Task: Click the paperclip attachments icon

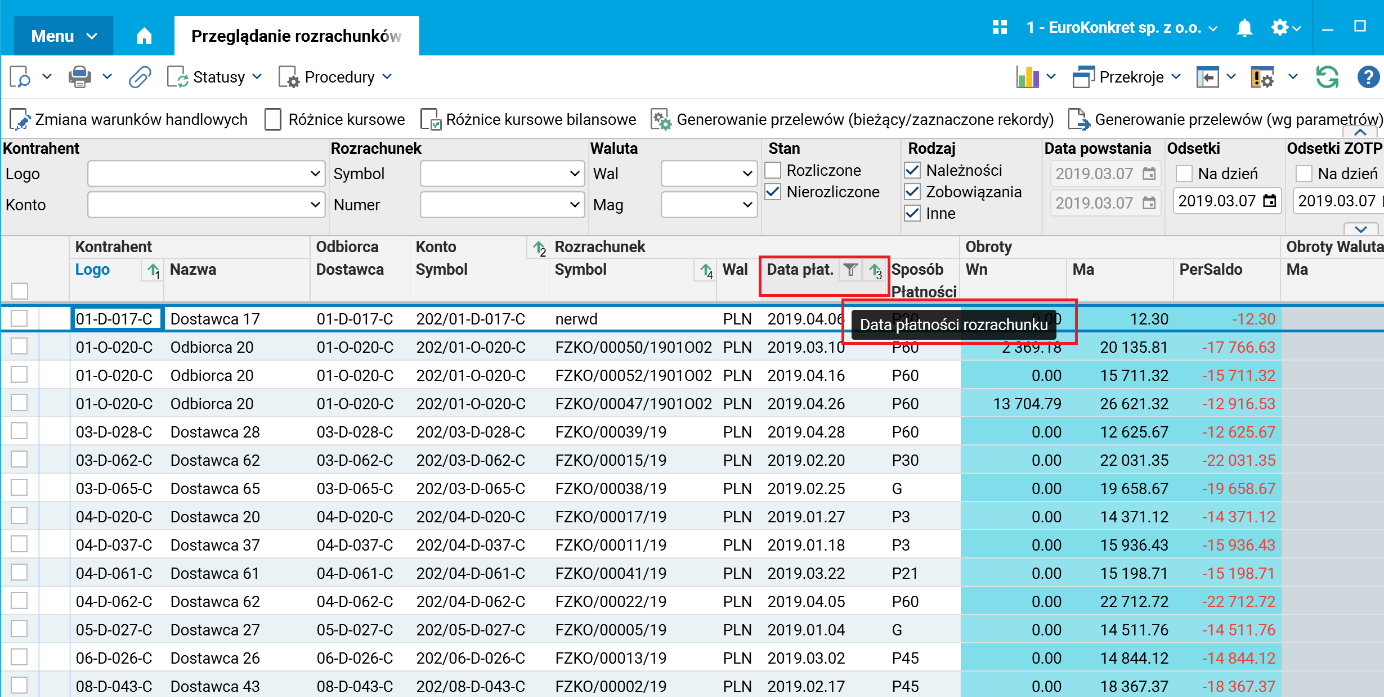Action: [140, 77]
